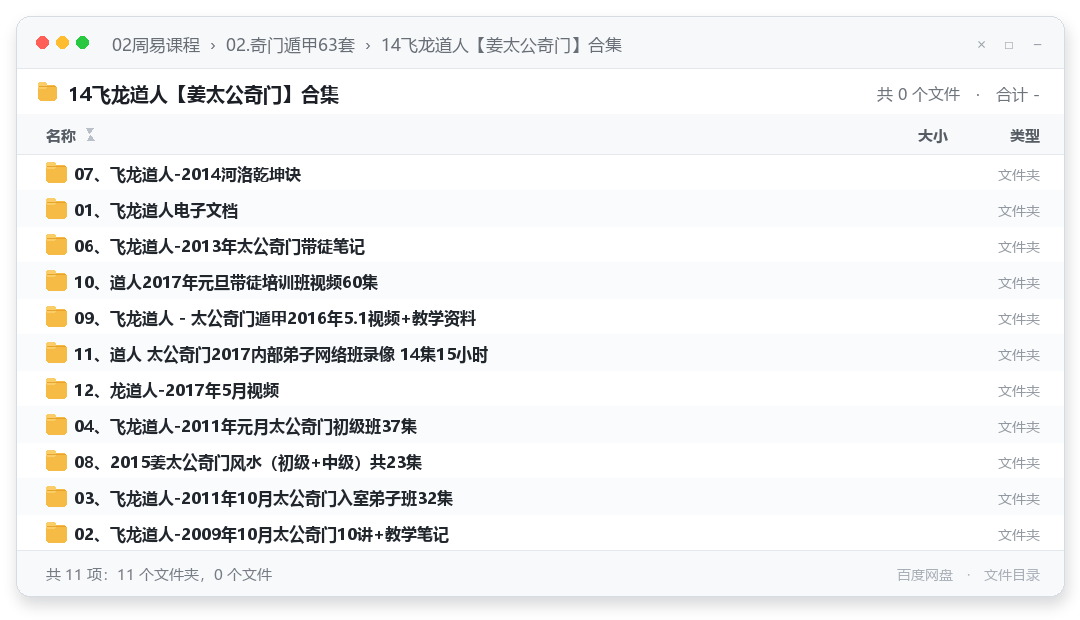Open folder 03、飞龙道人-2011年10月太公奇门入室弟子班32集
The width and height of the screenshot is (1080, 620).
264,498
